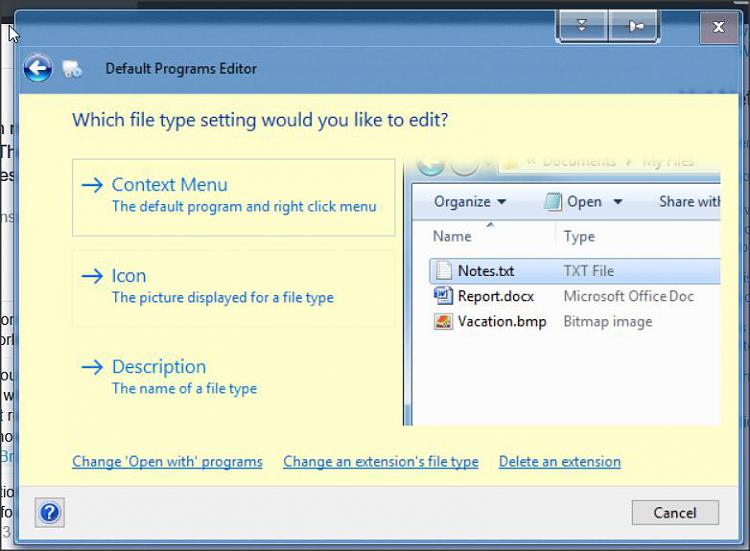Click the notepad icon beside Open in preview

tap(553, 201)
